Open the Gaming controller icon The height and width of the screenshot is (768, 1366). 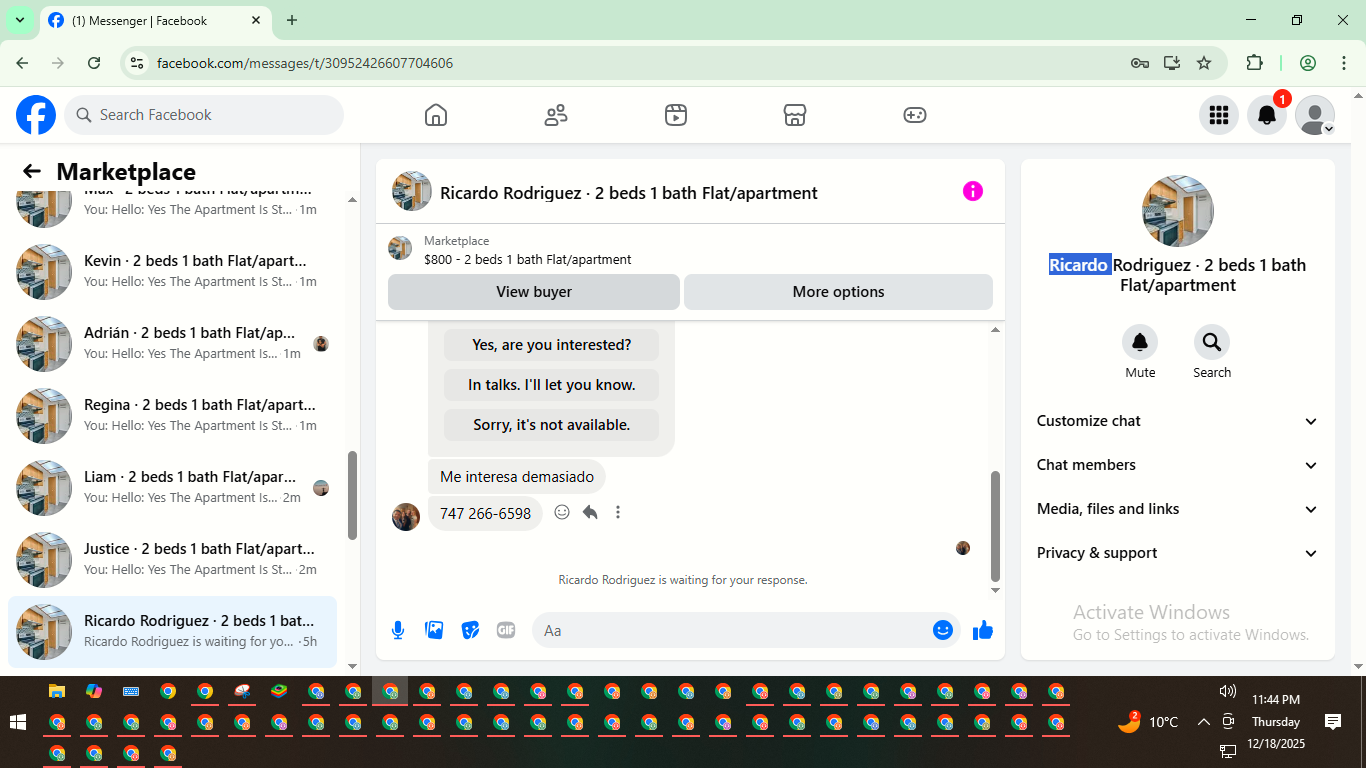(915, 115)
